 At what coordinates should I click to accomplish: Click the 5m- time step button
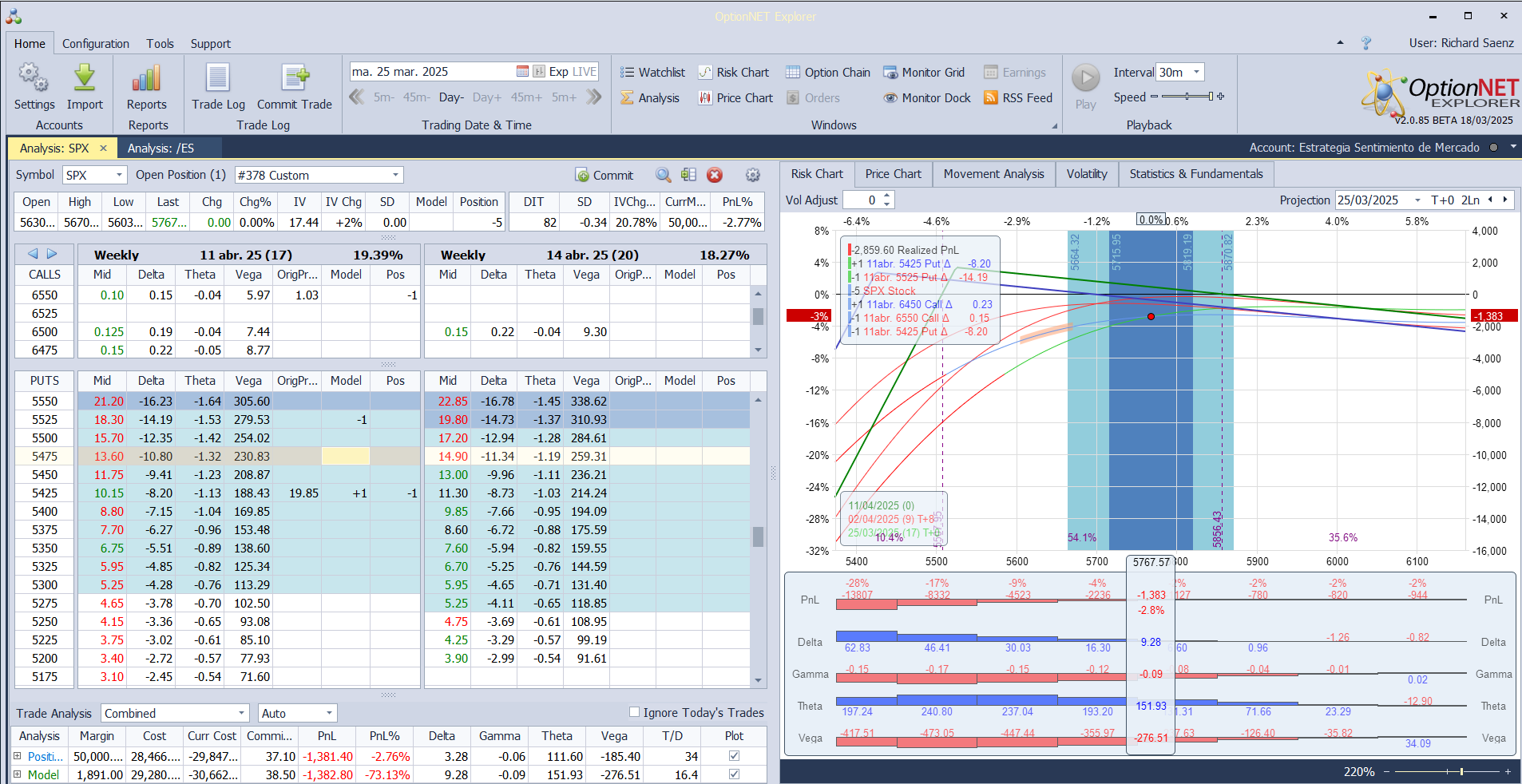tap(383, 97)
